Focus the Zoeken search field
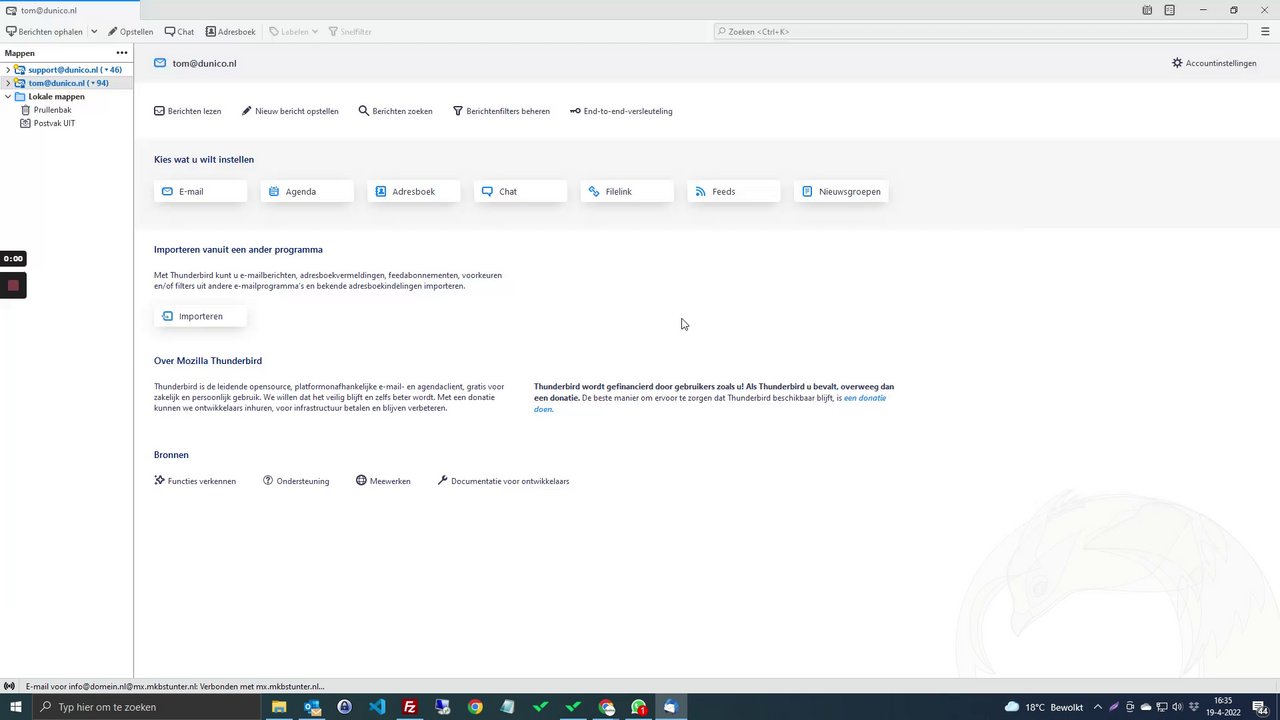The width and height of the screenshot is (1280, 720). (980, 32)
